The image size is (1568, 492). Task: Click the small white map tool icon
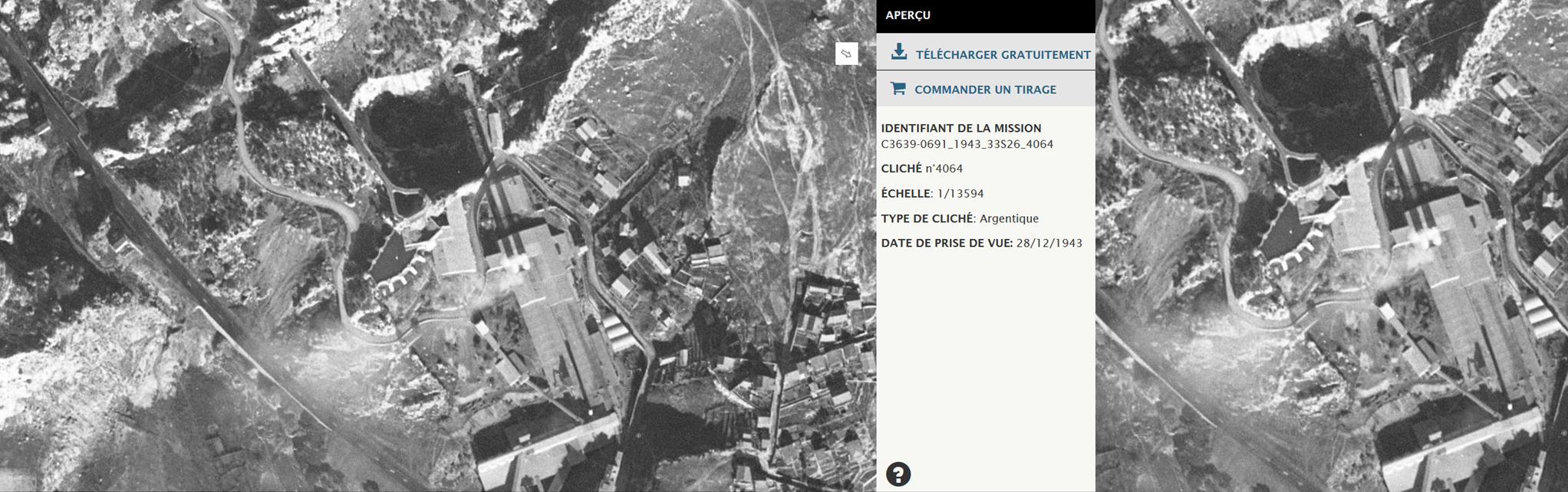846,54
